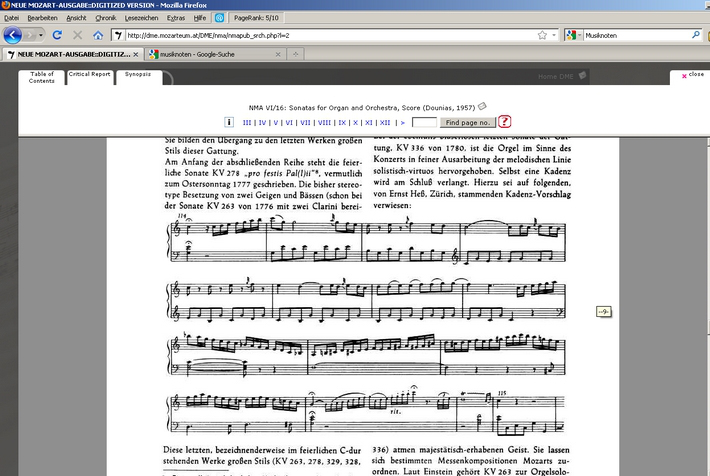Go back with the blue back arrow
This screenshot has height=476, width=710.
(x=13, y=35)
